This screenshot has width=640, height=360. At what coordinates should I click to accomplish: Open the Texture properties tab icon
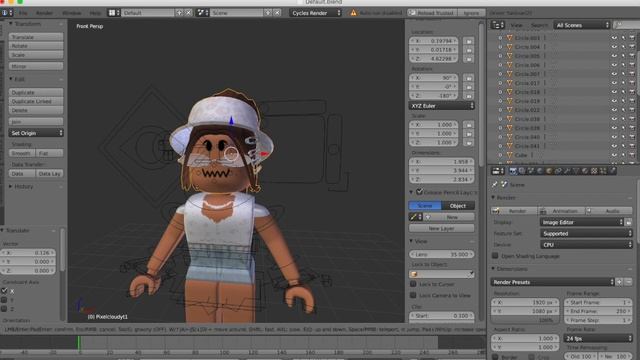(594, 171)
